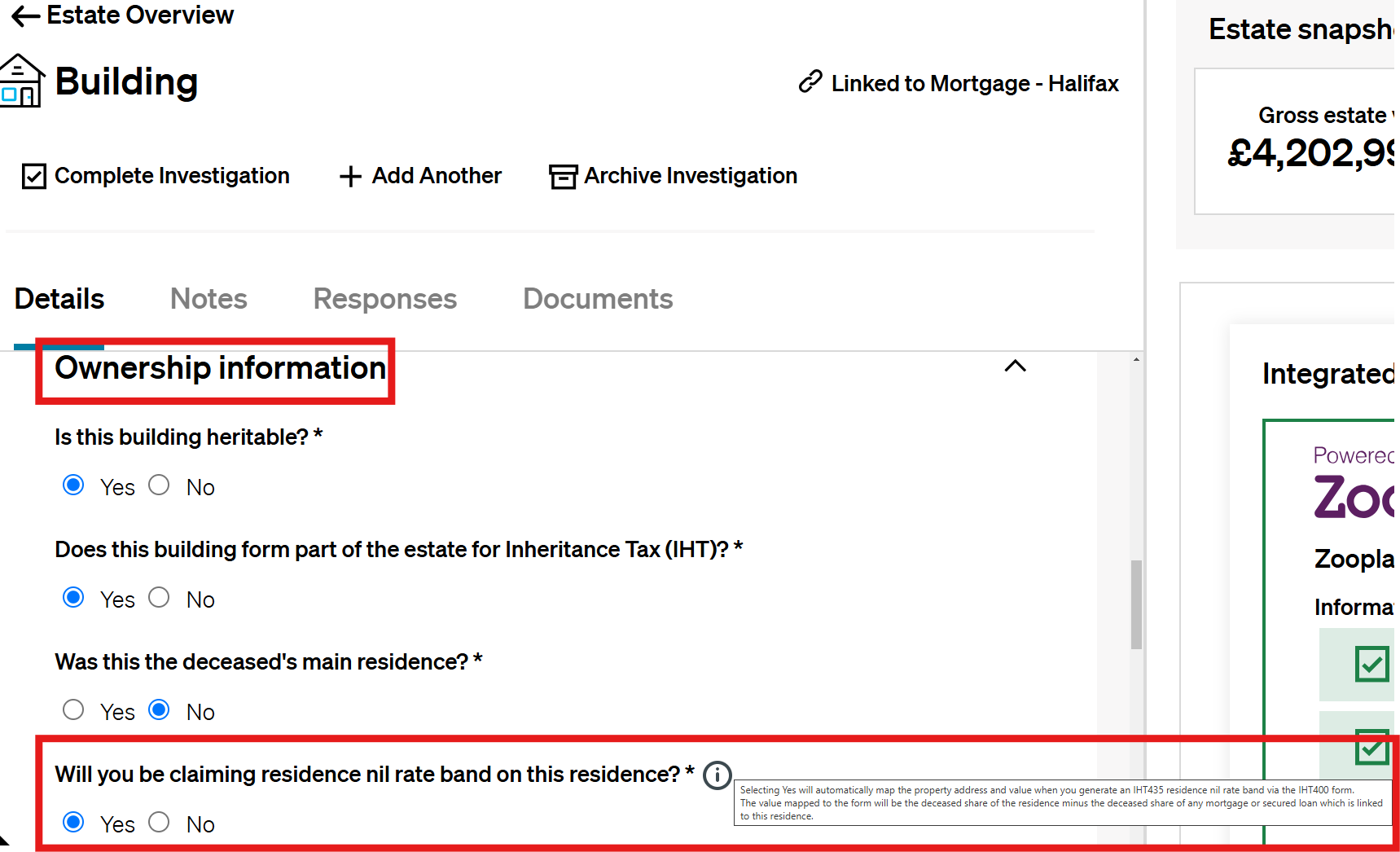Click the plus icon to Add Another

(350, 176)
